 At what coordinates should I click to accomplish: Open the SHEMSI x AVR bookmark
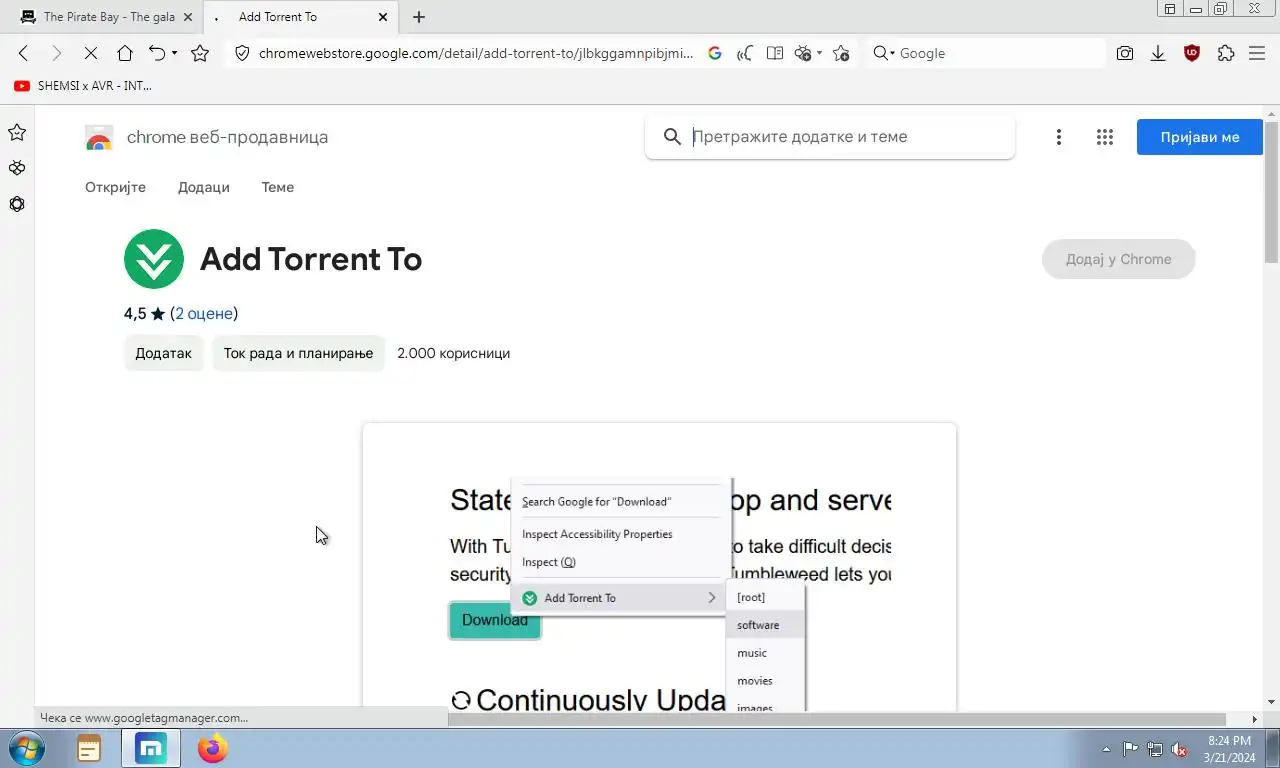point(83,86)
